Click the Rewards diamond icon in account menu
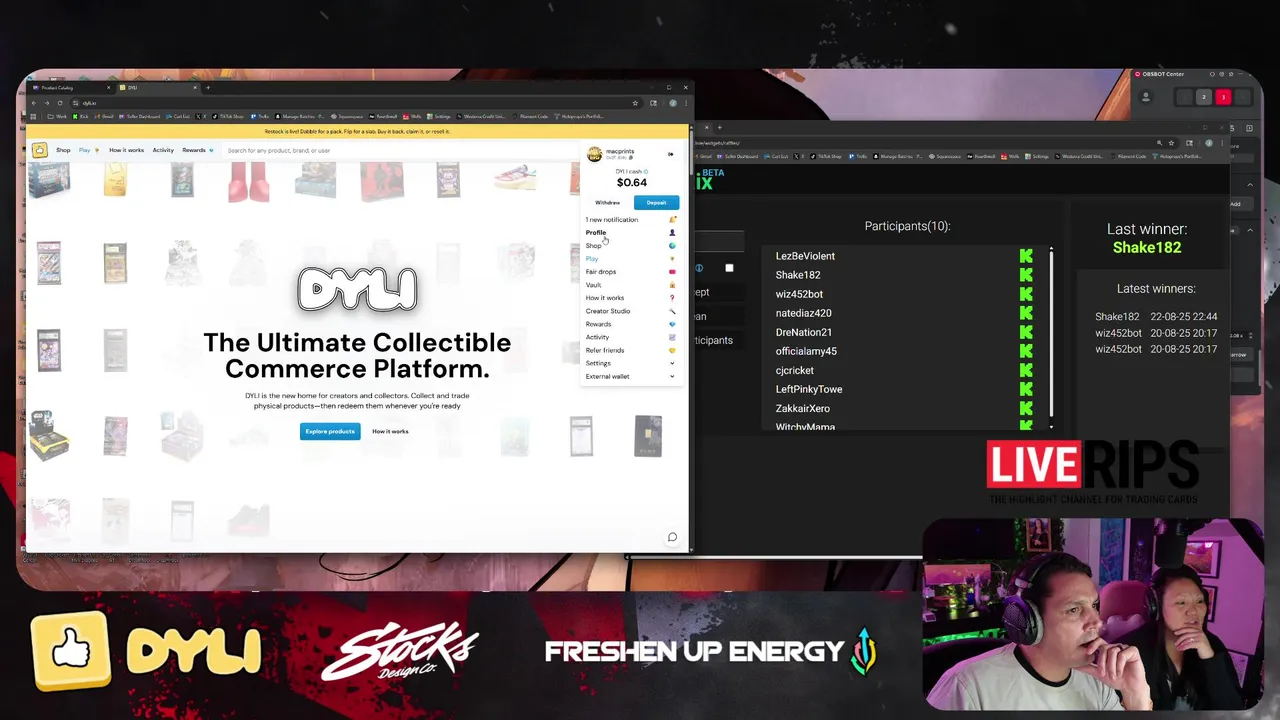 (672, 324)
